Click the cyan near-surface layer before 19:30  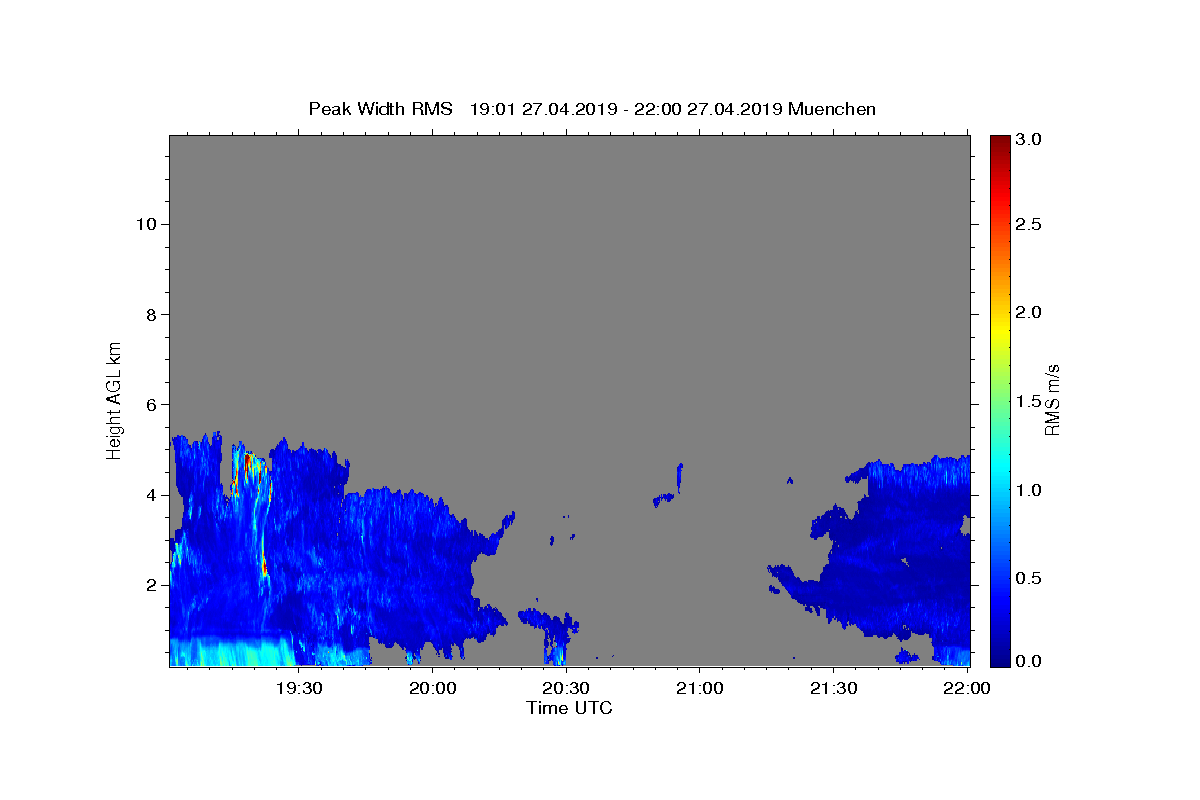pos(230,652)
